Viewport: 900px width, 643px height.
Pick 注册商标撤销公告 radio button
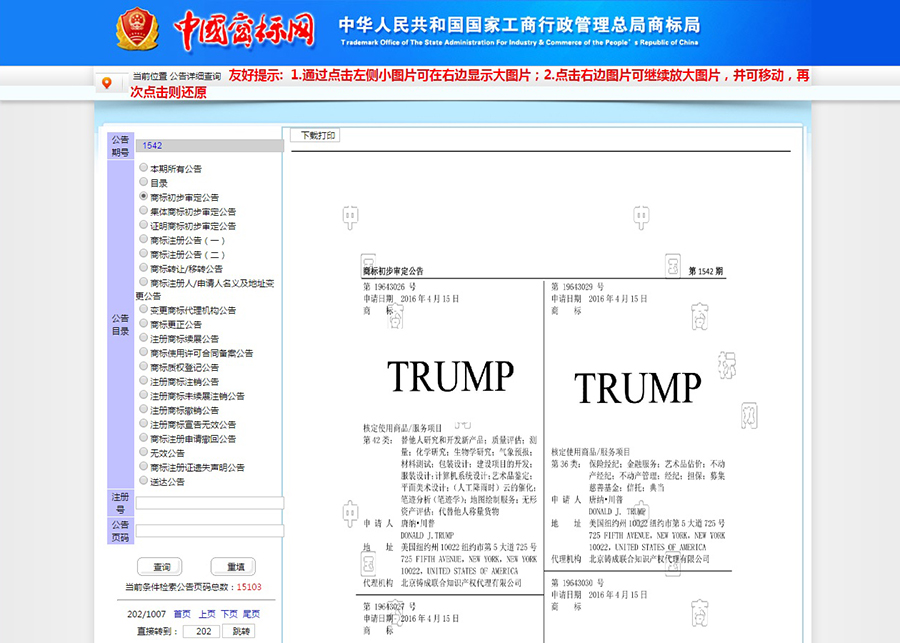143,409
